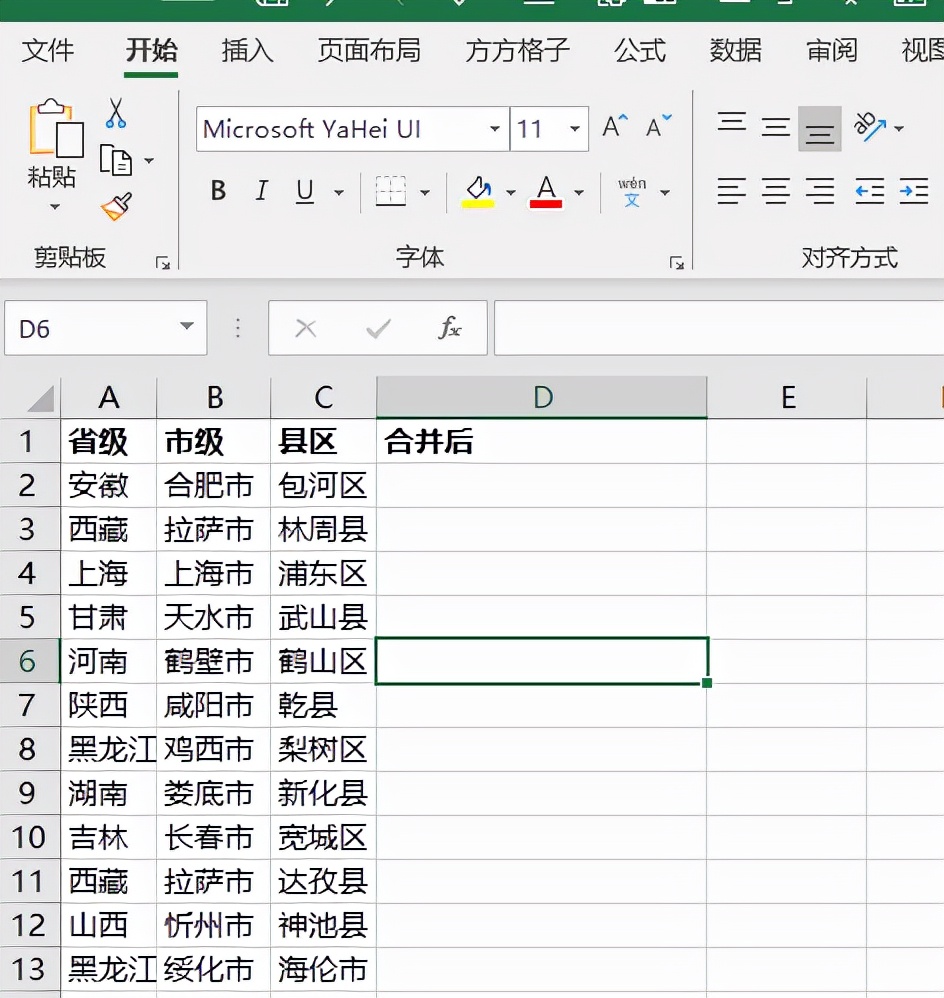Align text left
This screenshot has height=998, width=944.
(x=731, y=191)
